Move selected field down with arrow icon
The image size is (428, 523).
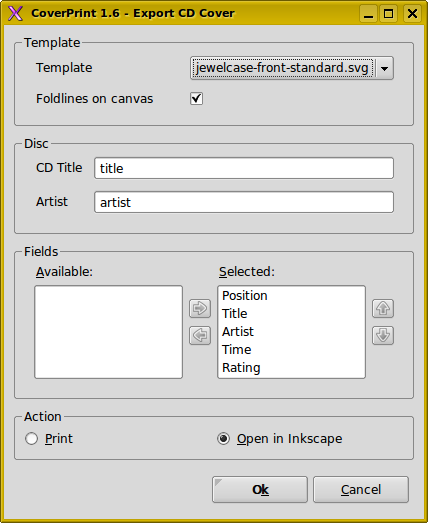[x=383, y=335]
